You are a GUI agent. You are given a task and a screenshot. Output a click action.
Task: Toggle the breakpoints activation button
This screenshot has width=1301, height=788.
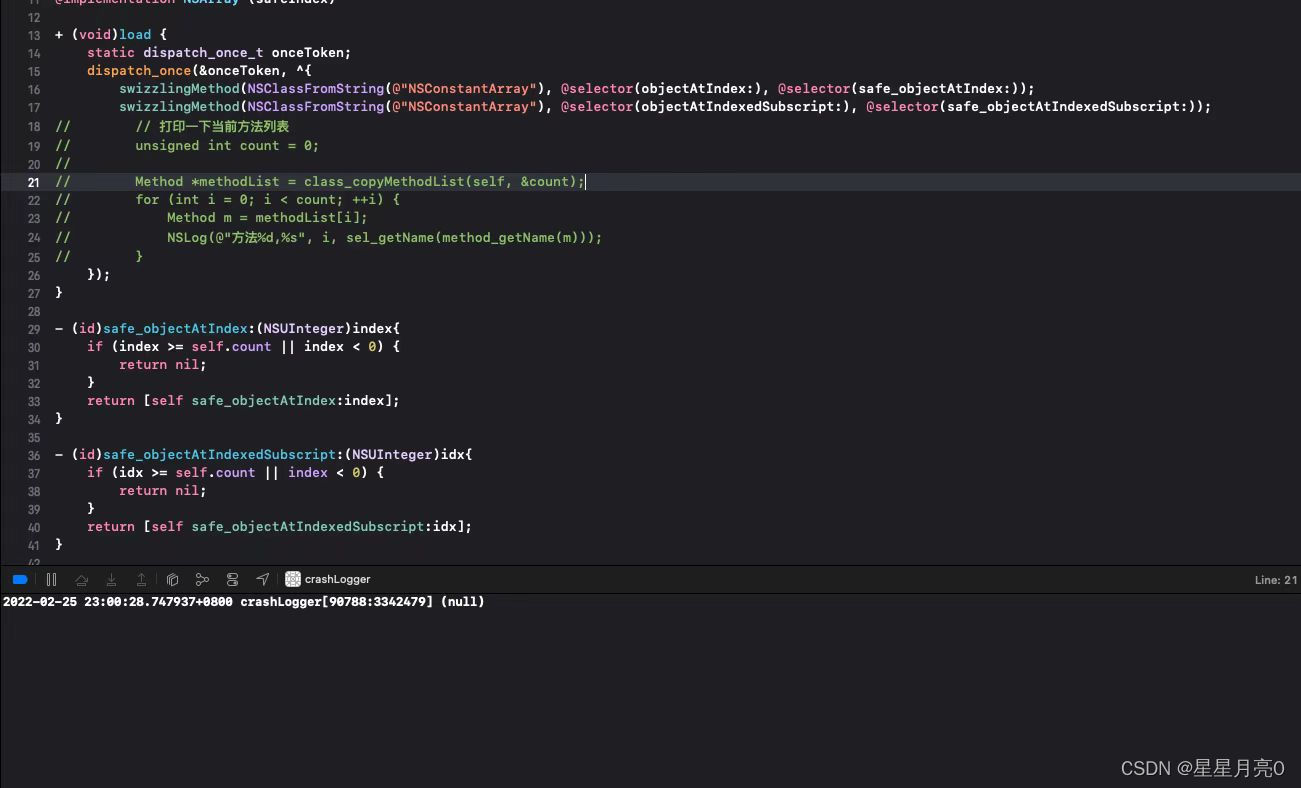pyautogui.click(x=20, y=579)
